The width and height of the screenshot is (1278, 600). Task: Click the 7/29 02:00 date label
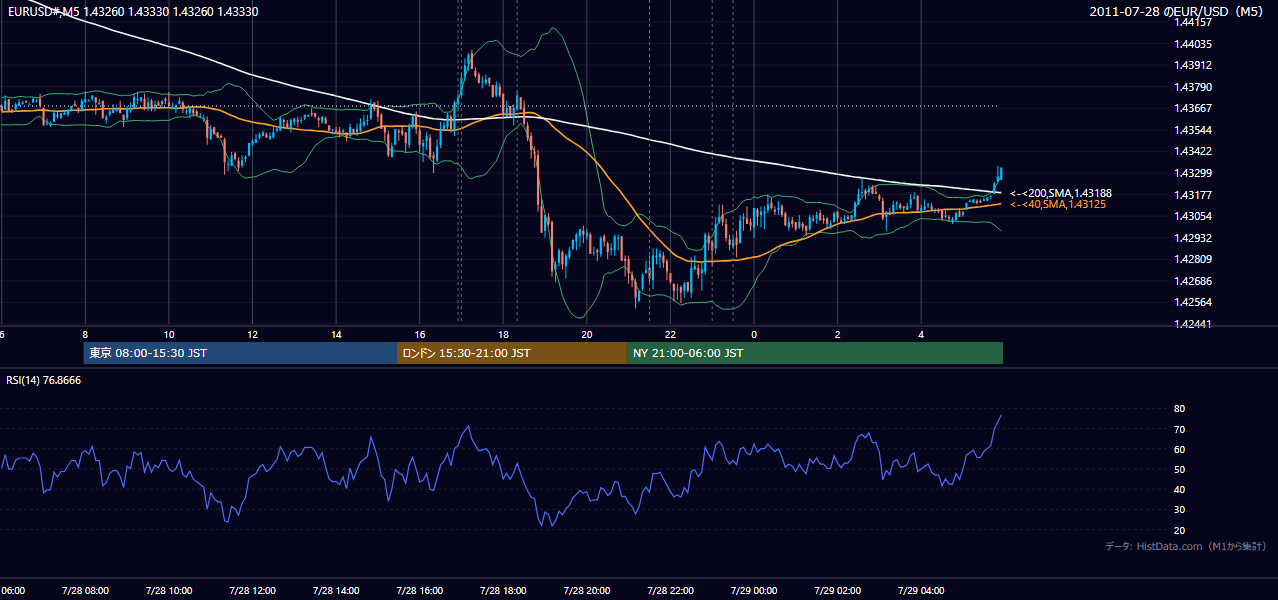pyautogui.click(x=837, y=590)
